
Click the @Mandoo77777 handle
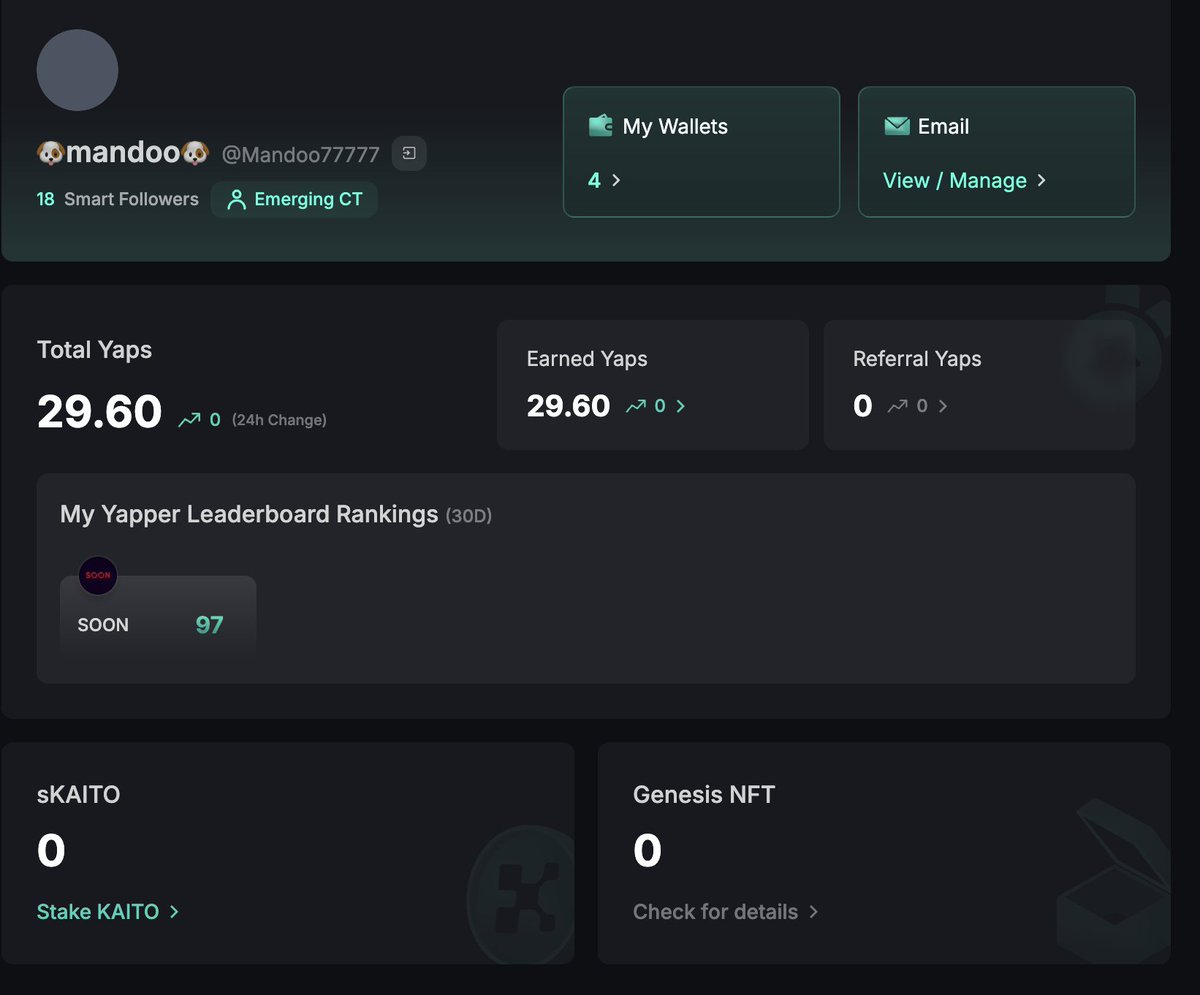click(x=300, y=154)
